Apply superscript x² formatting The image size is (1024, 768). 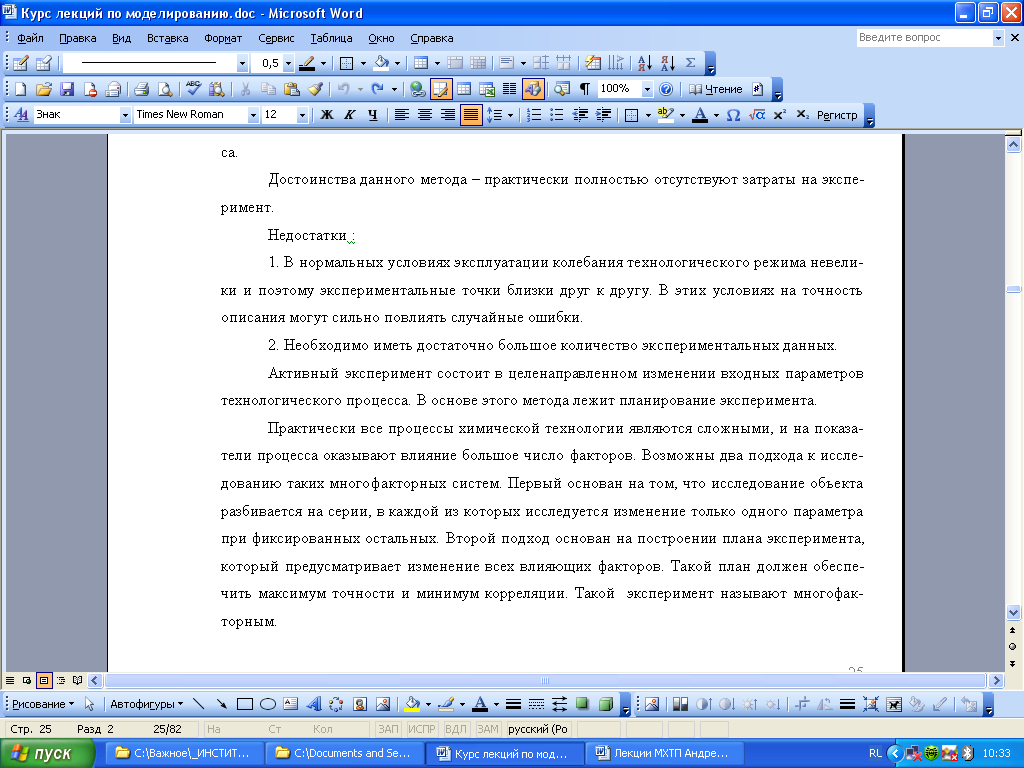click(x=779, y=115)
